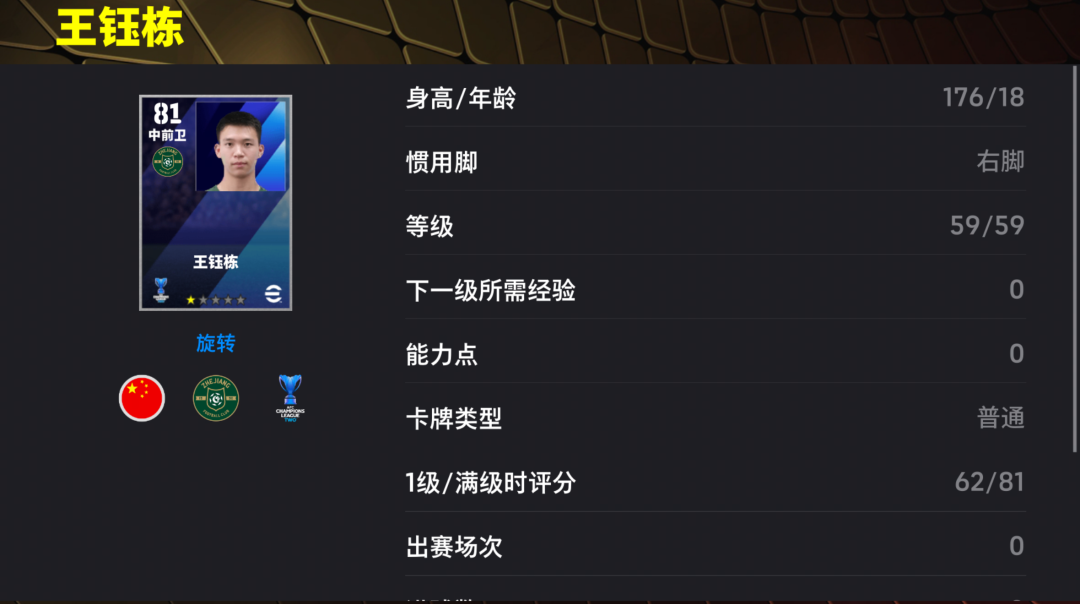Click the small club crest on the player card
Image resolution: width=1080 pixels, height=604 pixels.
(x=167, y=162)
